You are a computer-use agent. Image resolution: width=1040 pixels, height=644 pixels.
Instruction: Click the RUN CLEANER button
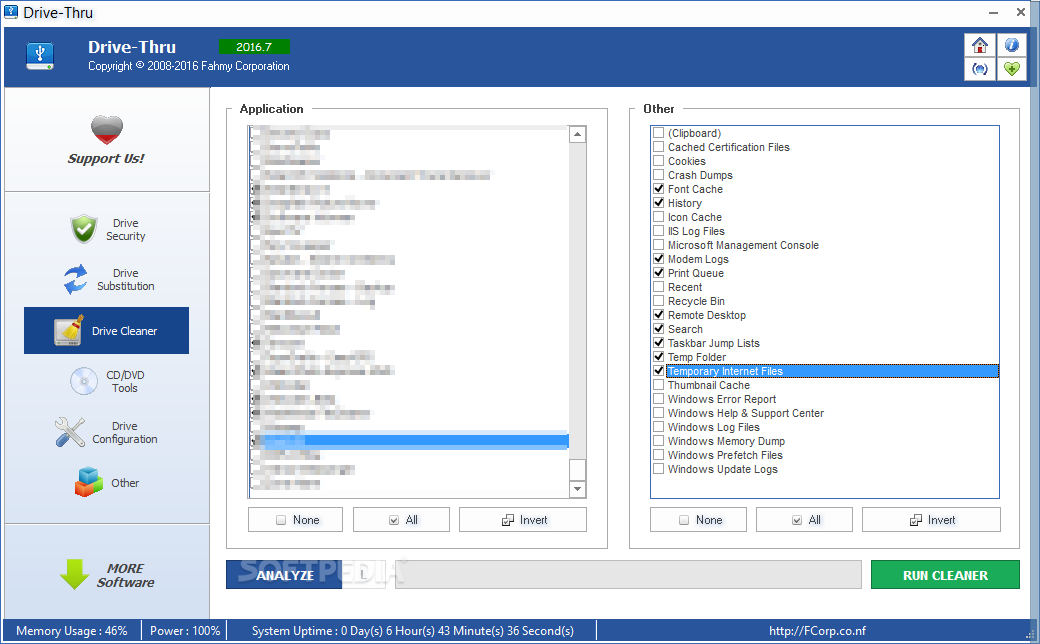[x=945, y=574]
